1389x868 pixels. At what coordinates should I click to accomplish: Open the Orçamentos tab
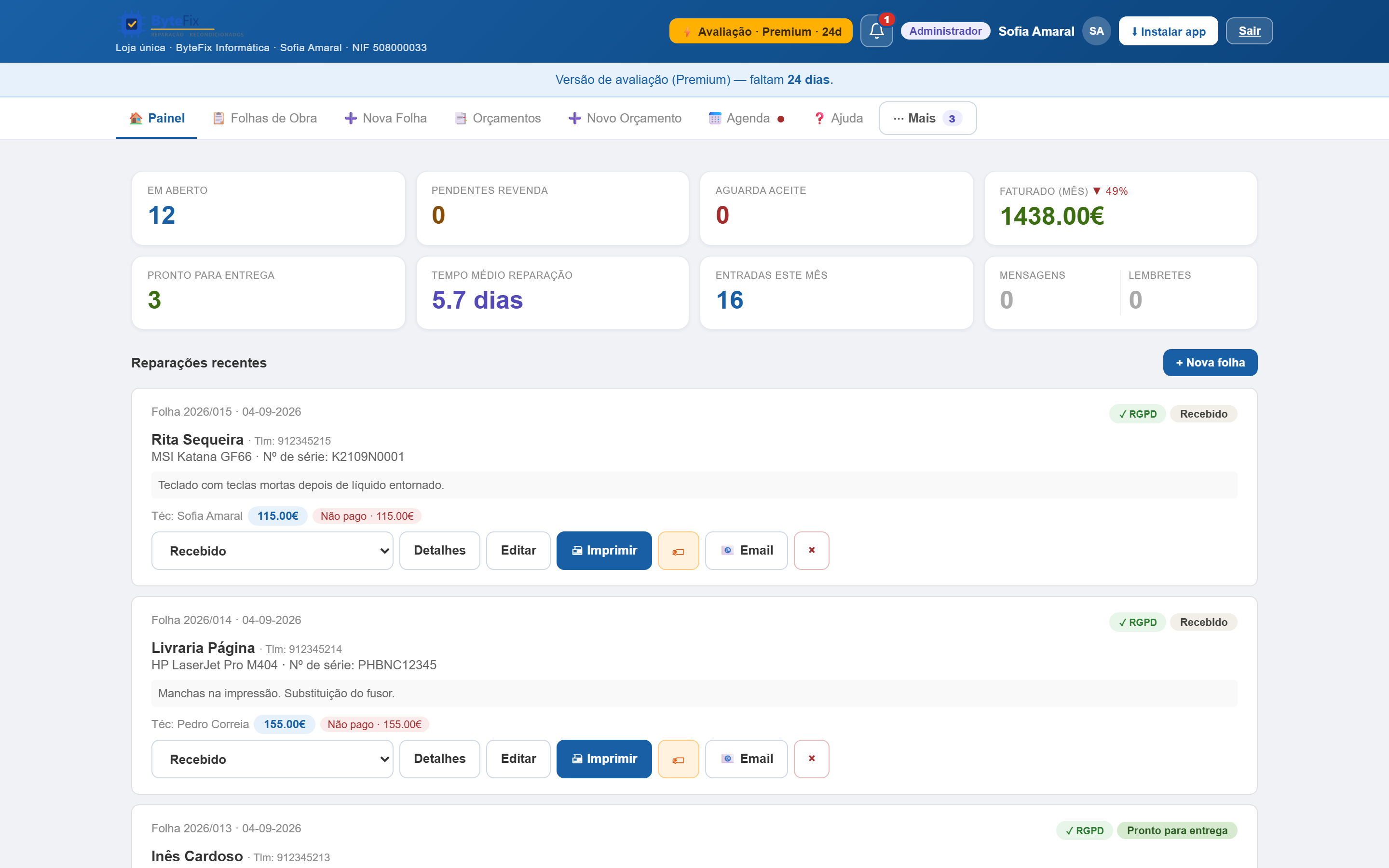[498, 118]
